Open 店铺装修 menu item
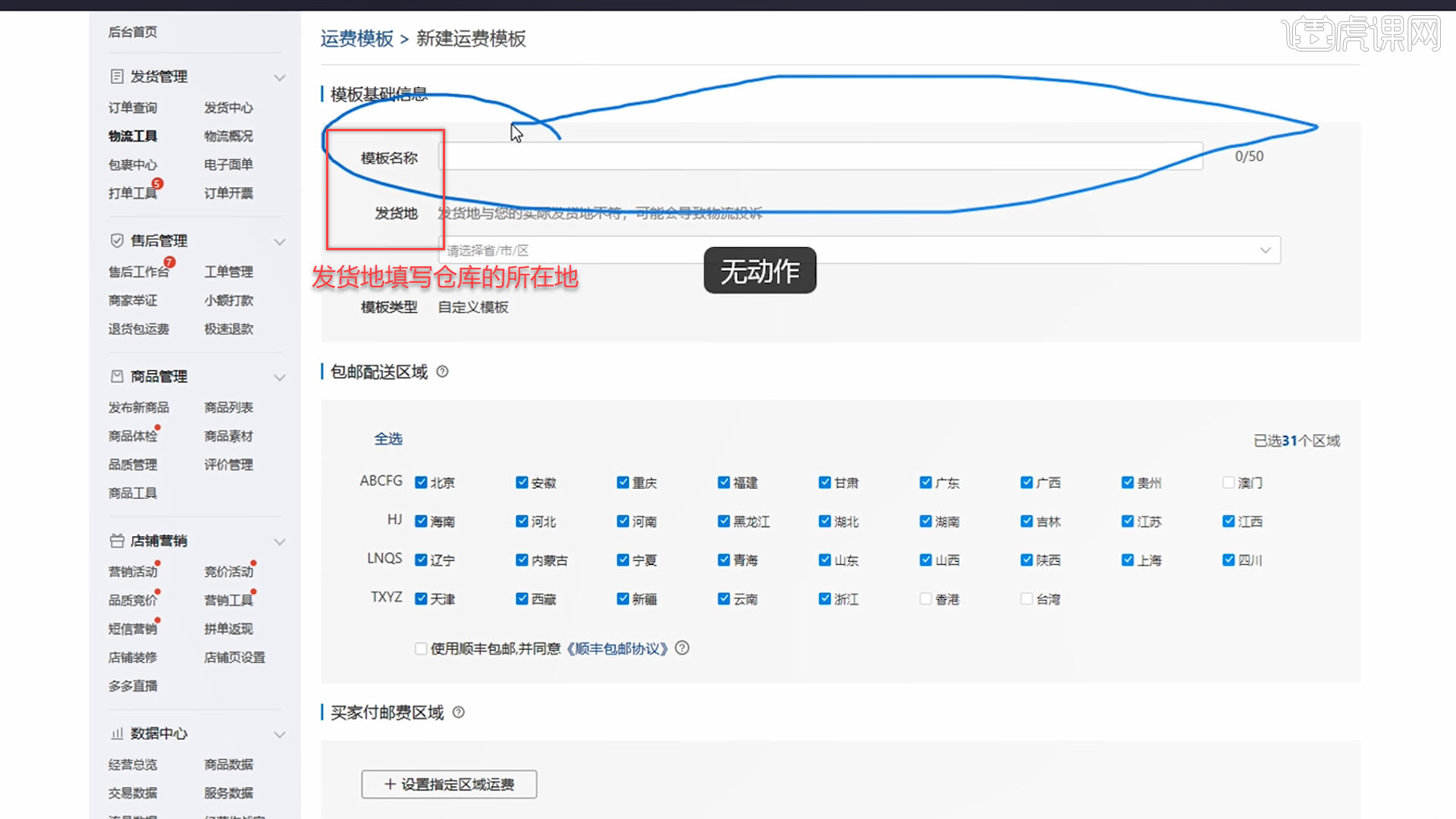 (x=133, y=657)
